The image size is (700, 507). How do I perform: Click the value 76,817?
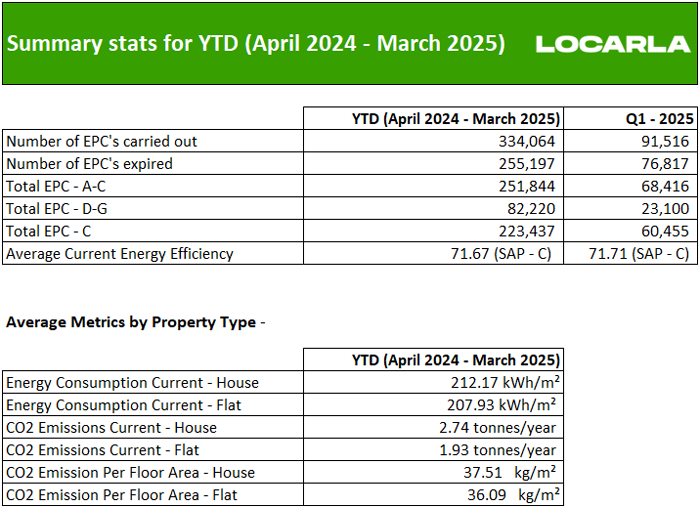pyautogui.click(x=665, y=164)
